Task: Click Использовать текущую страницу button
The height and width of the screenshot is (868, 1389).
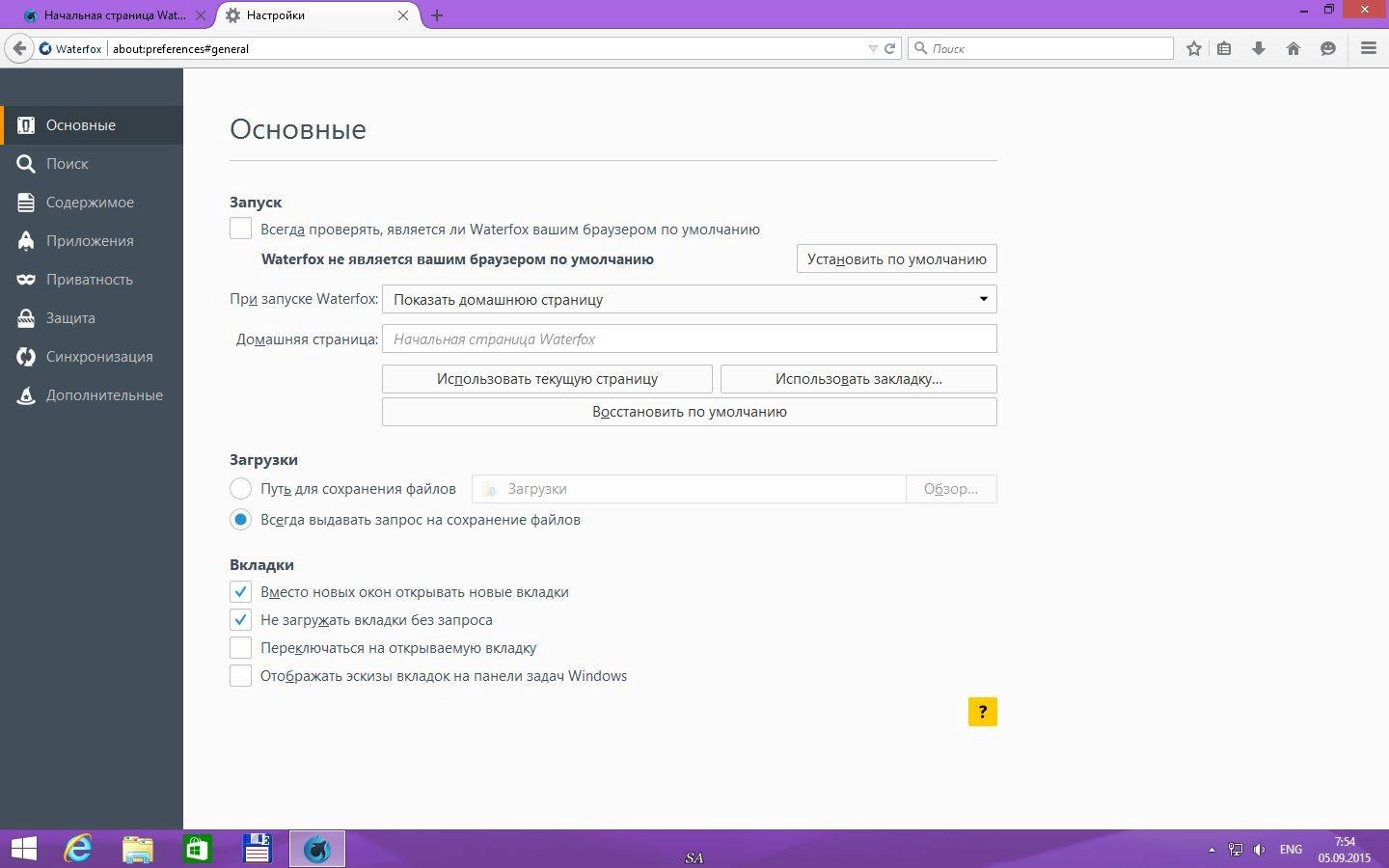Action: (547, 379)
